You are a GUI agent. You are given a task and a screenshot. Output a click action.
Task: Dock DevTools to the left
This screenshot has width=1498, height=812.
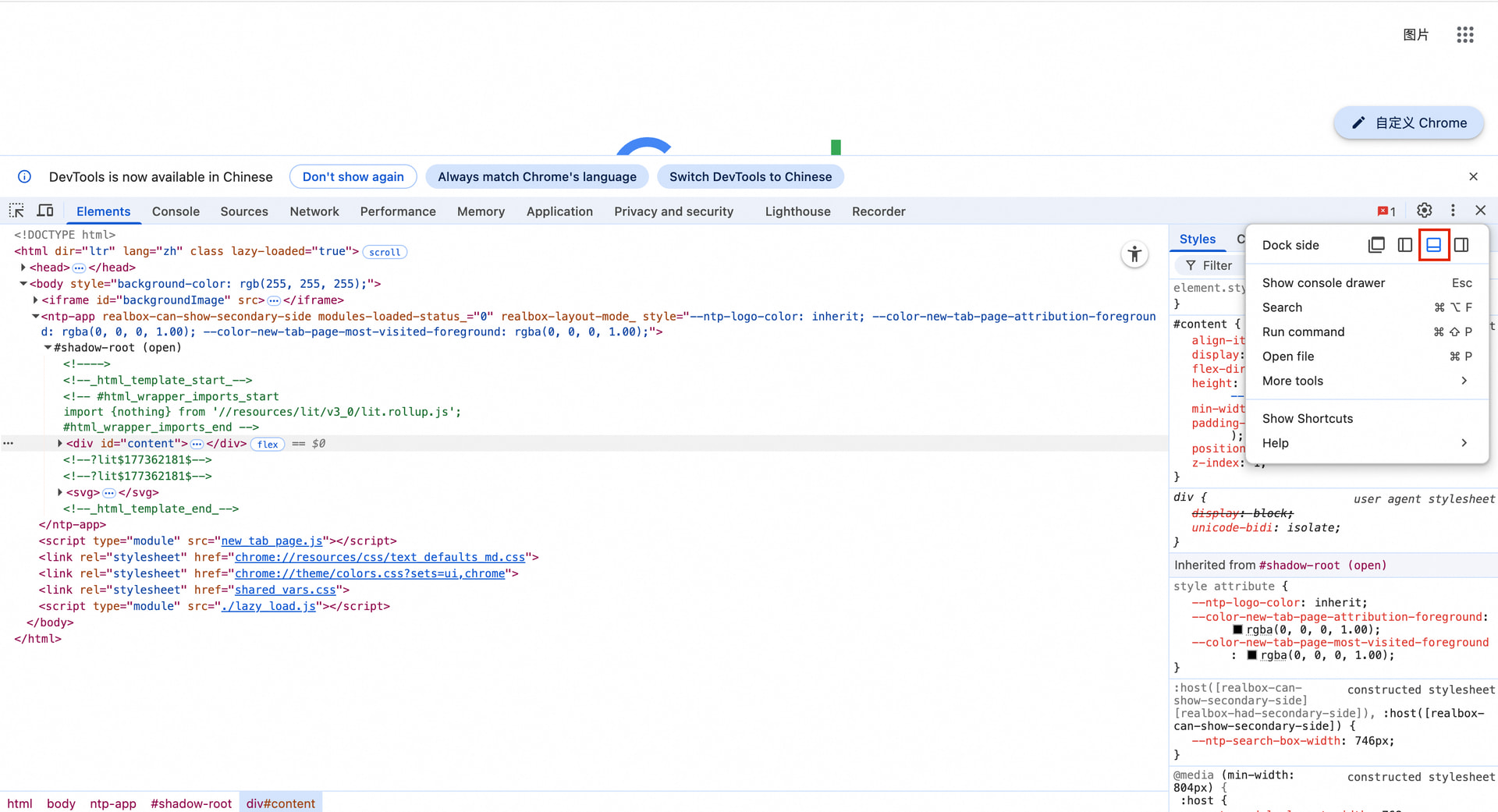[1405, 245]
